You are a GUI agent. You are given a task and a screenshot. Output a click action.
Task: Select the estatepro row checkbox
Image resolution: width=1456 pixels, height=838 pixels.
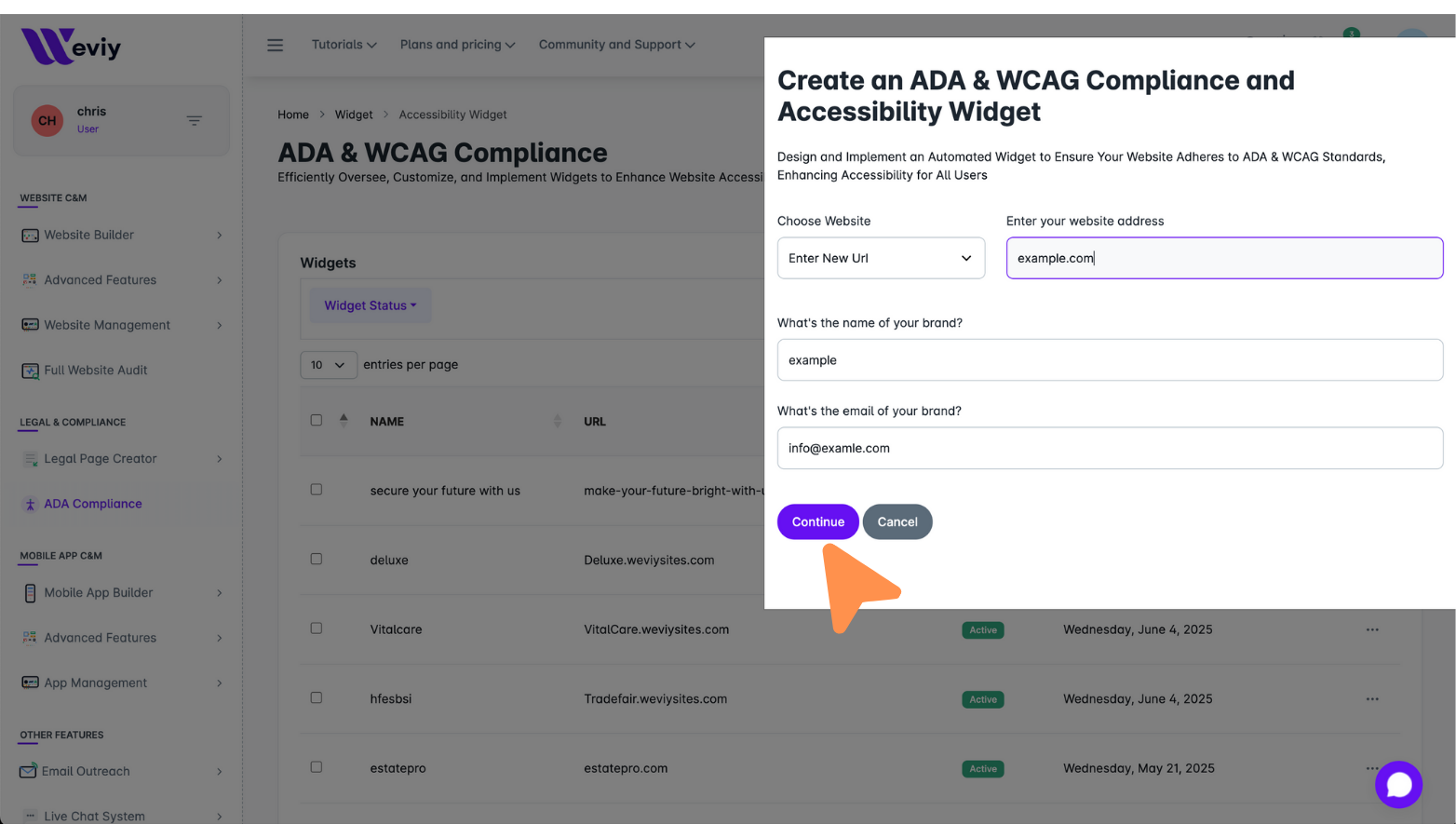pyautogui.click(x=317, y=767)
